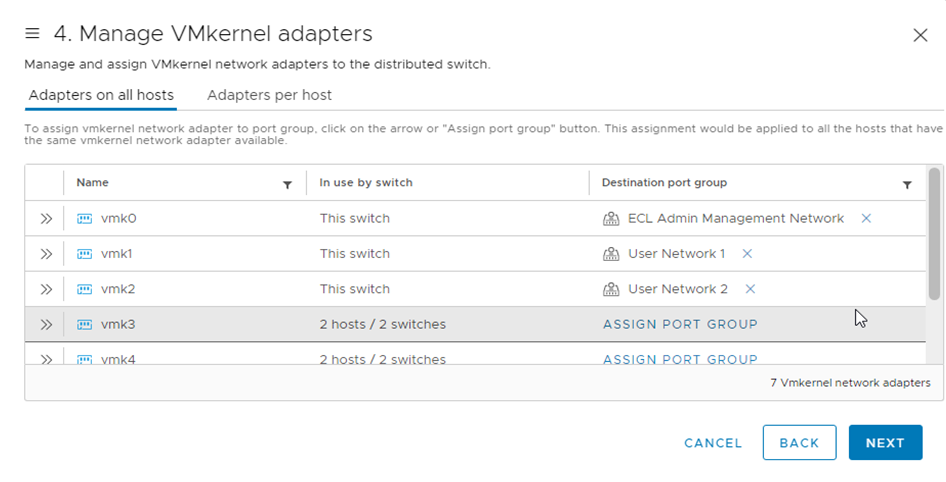Filter the Name column
The width and height of the screenshot is (946, 482).
(x=287, y=185)
